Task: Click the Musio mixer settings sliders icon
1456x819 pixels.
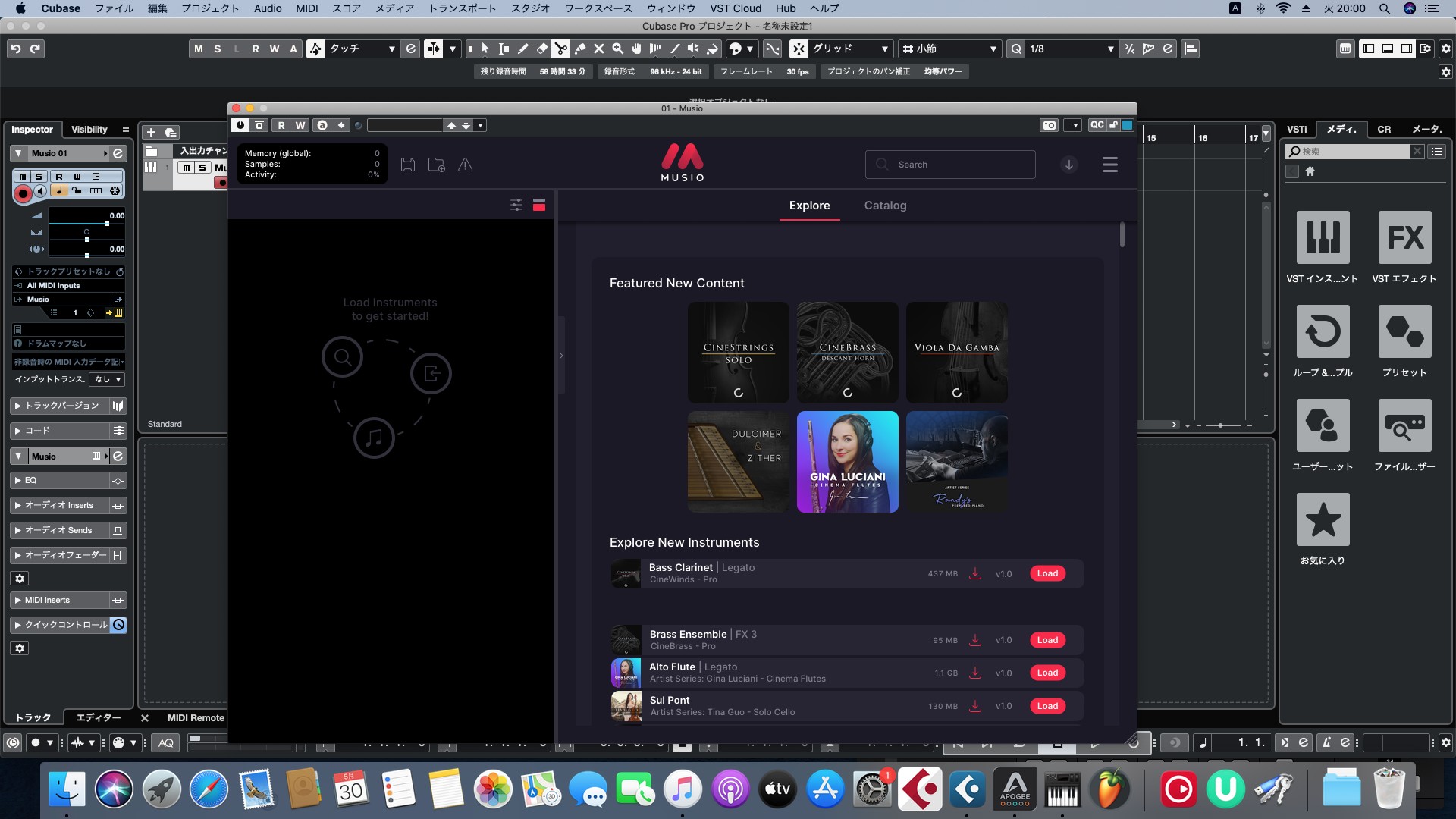Action: pos(516,205)
